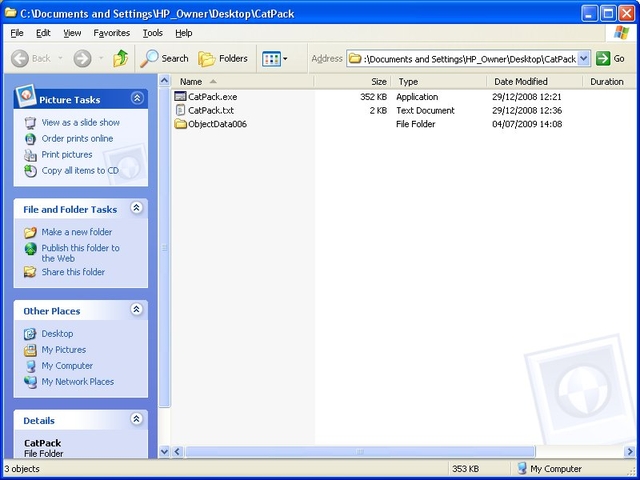Click the My Network Places icon

point(30,382)
